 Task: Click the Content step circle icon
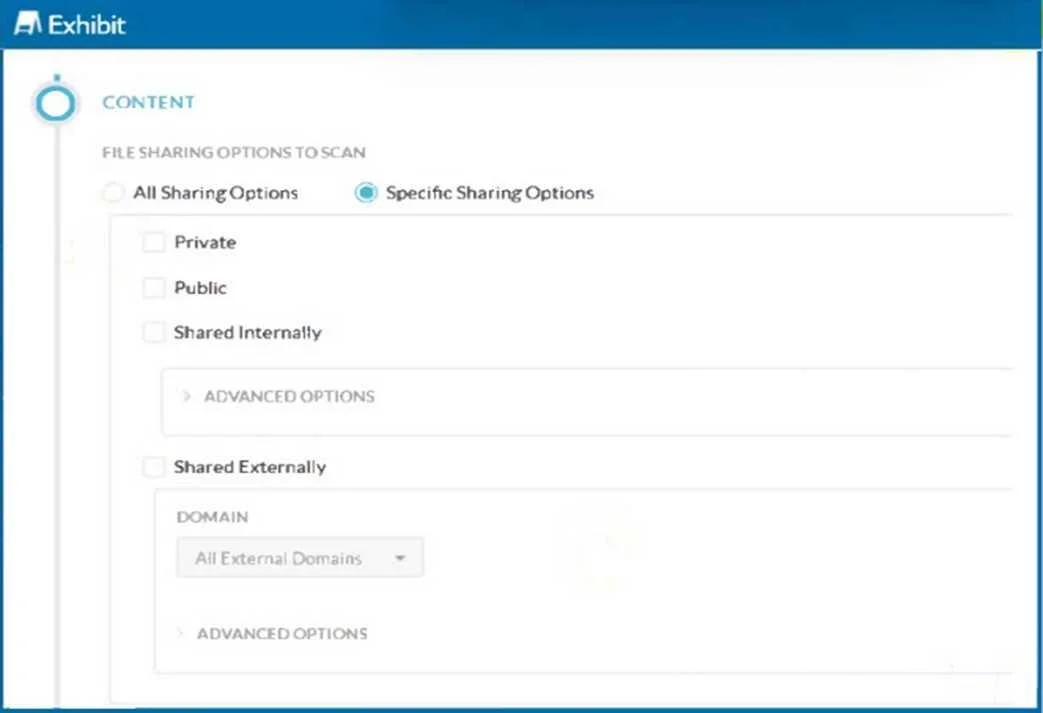point(56,103)
